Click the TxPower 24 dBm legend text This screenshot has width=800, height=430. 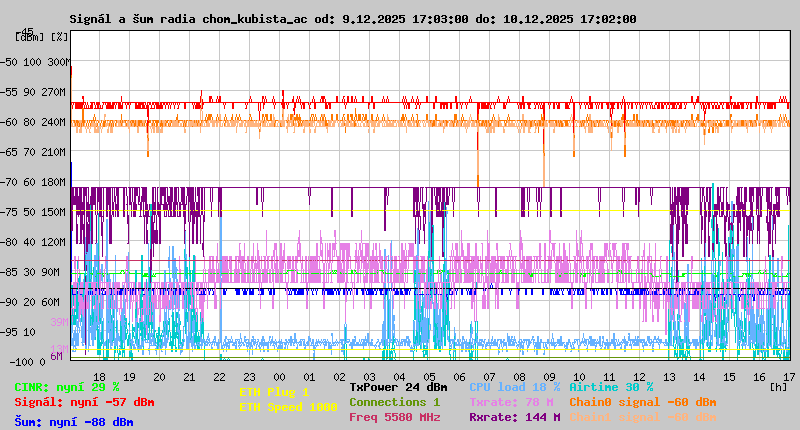398,387
